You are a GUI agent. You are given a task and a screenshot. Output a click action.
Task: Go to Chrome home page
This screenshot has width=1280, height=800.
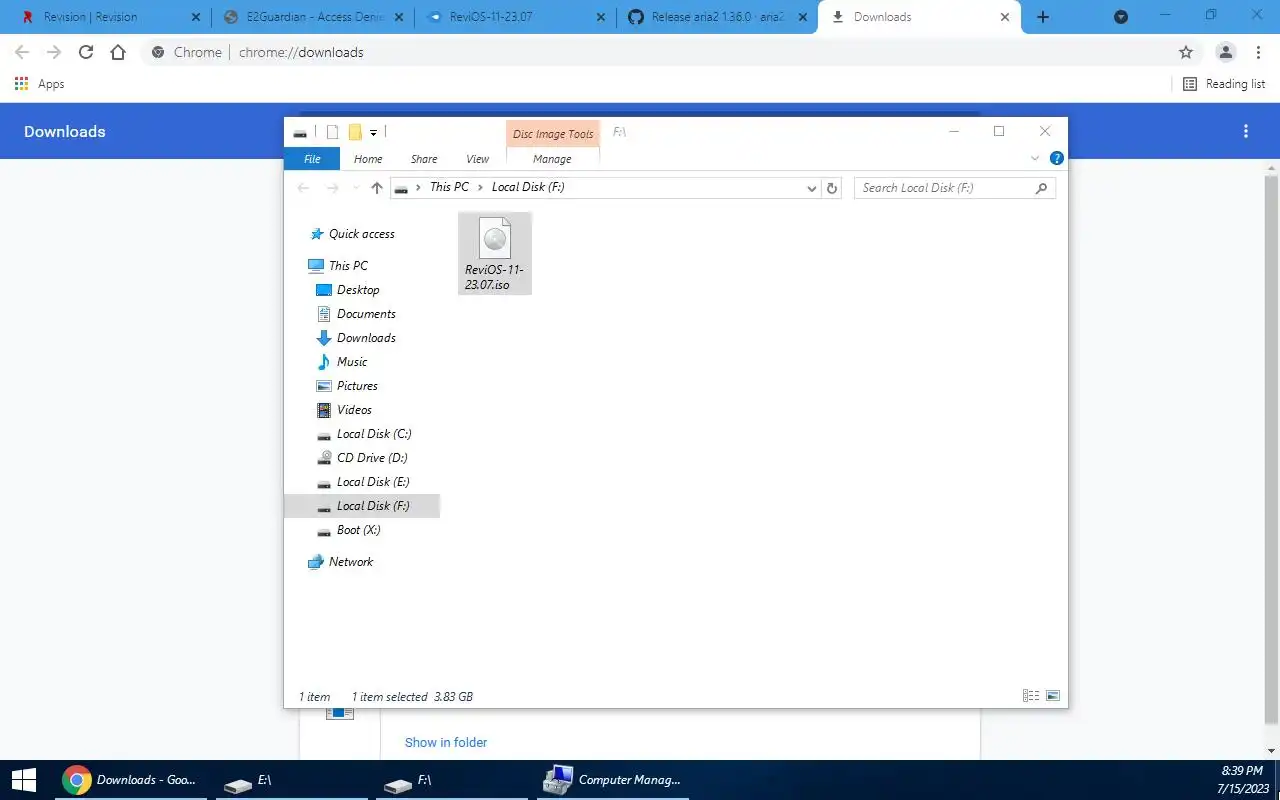[118, 52]
